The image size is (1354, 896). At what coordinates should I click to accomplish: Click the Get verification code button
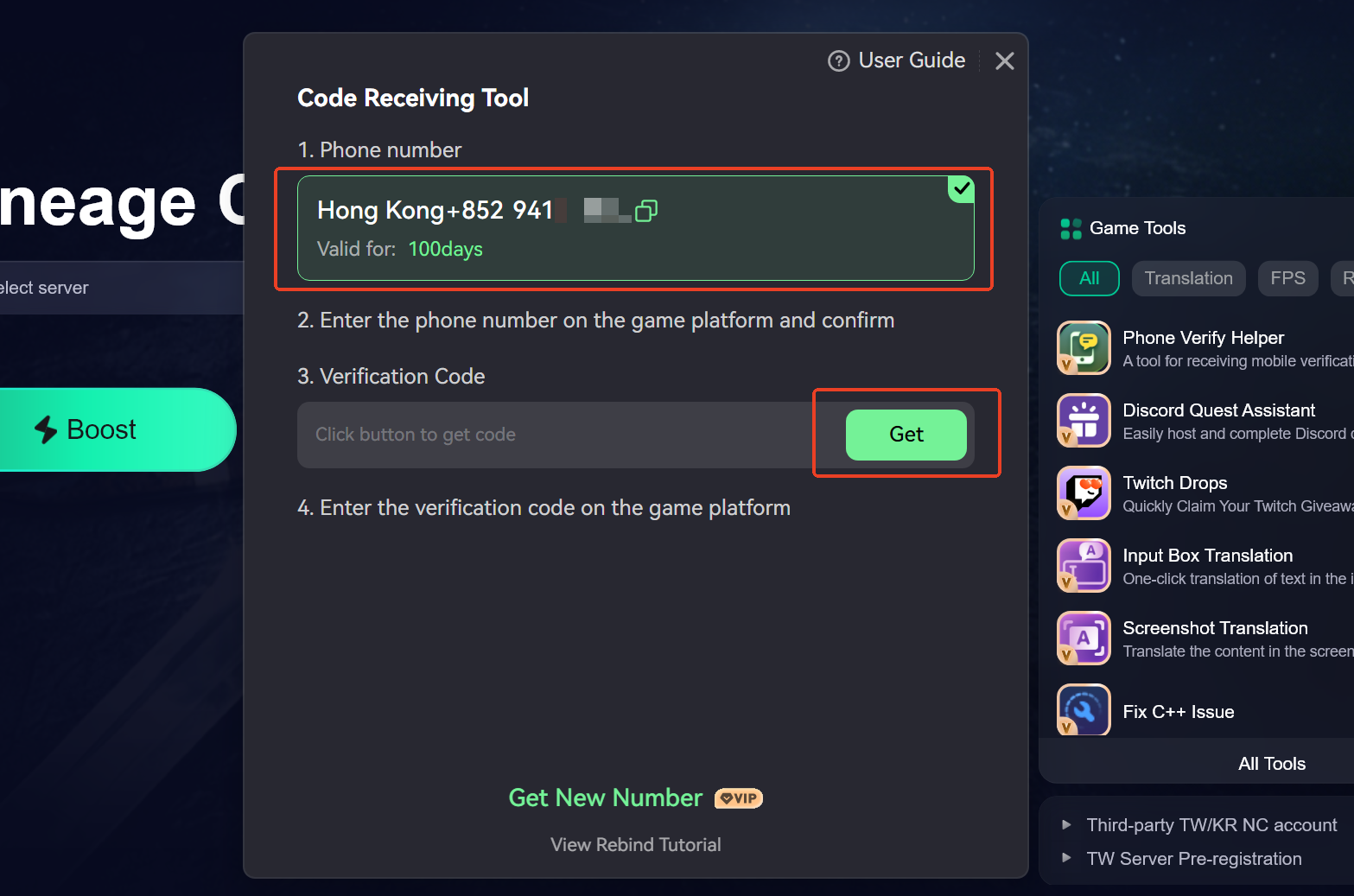coord(906,435)
